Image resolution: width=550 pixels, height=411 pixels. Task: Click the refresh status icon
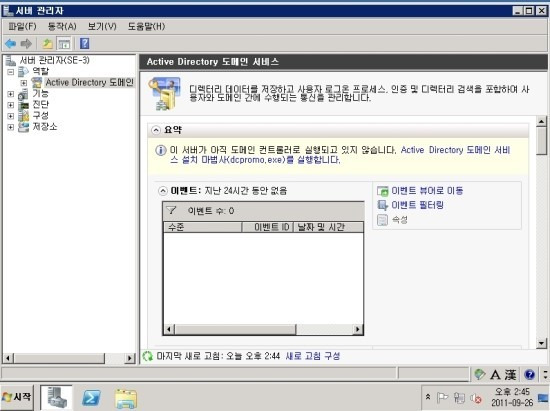(x=148, y=356)
